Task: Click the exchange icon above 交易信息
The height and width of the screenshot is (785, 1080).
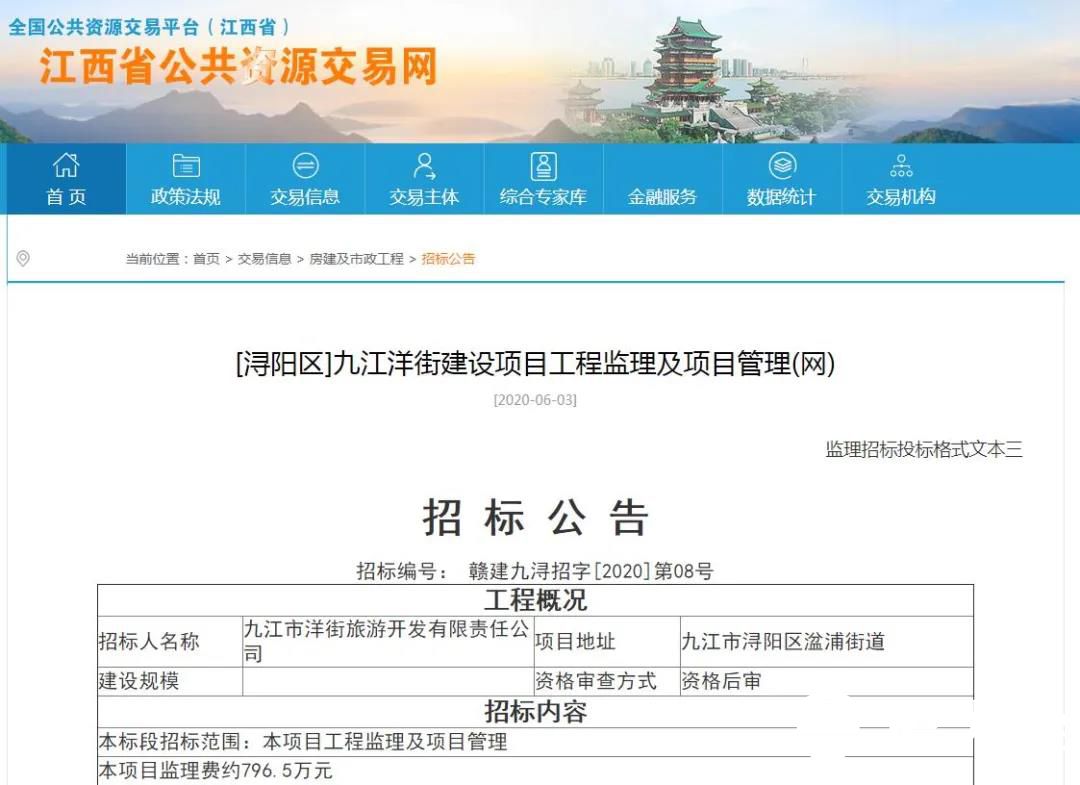Action: tap(305, 166)
